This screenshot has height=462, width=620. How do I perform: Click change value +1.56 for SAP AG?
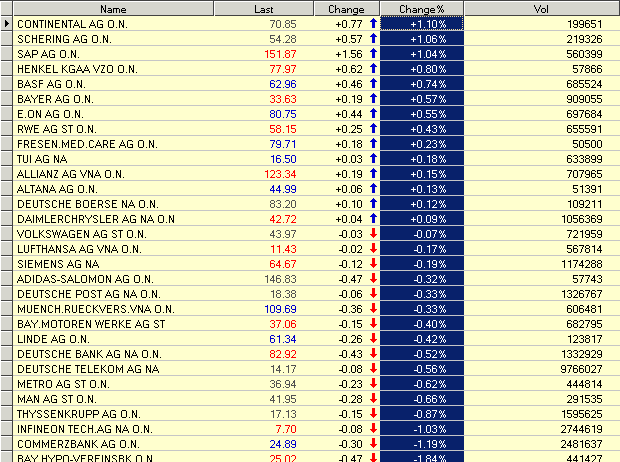pyautogui.click(x=349, y=54)
